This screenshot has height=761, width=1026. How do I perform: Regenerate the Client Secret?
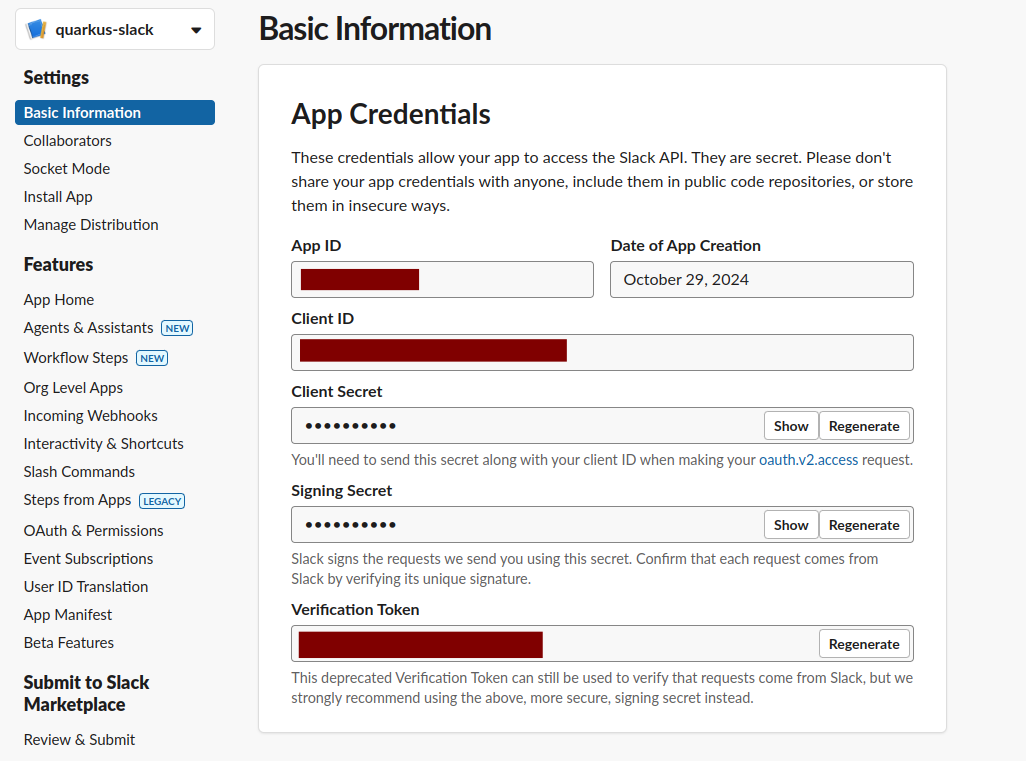(864, 426)
